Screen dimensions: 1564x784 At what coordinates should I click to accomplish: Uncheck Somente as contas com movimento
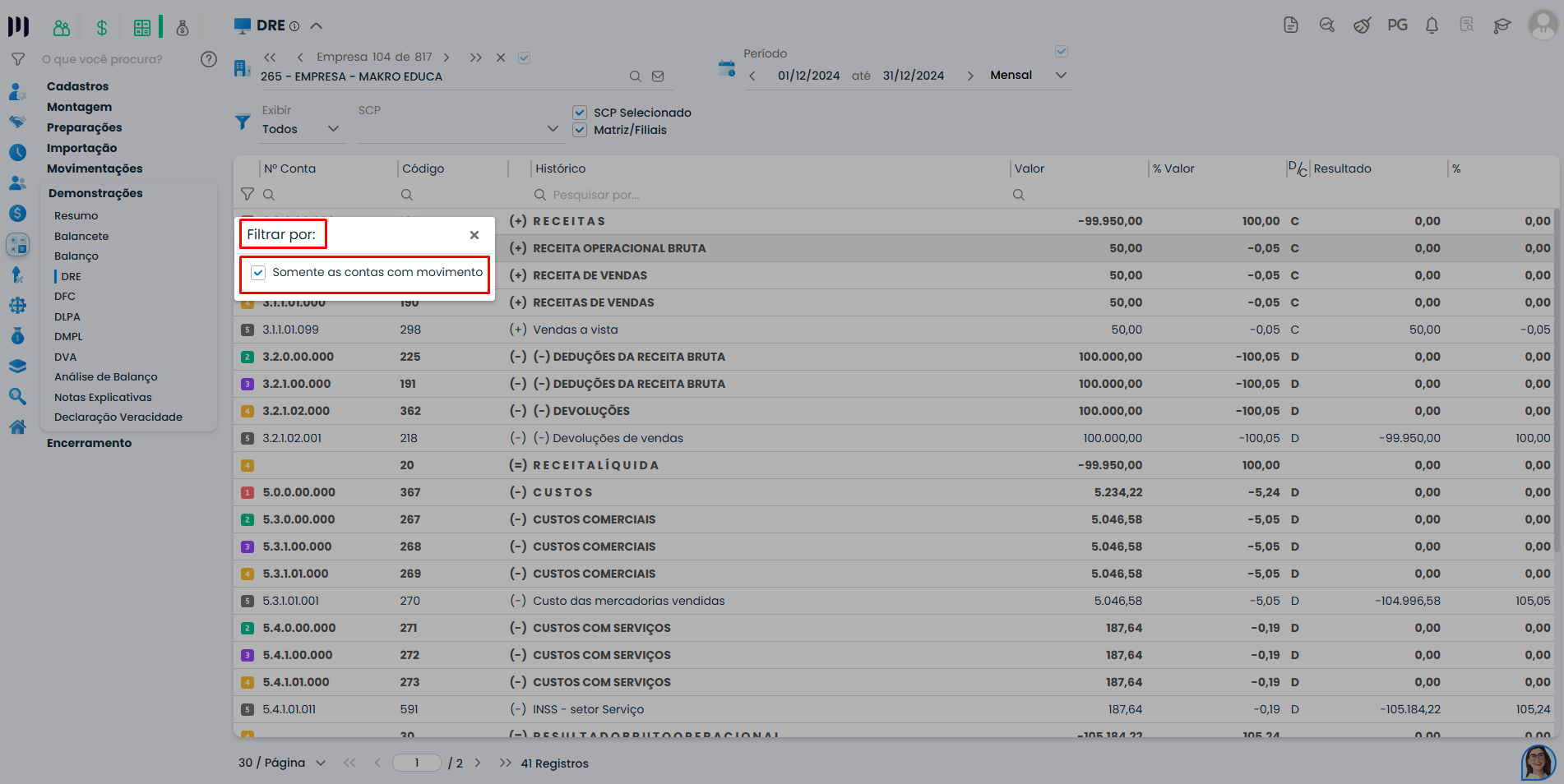[x=258, y=273]
